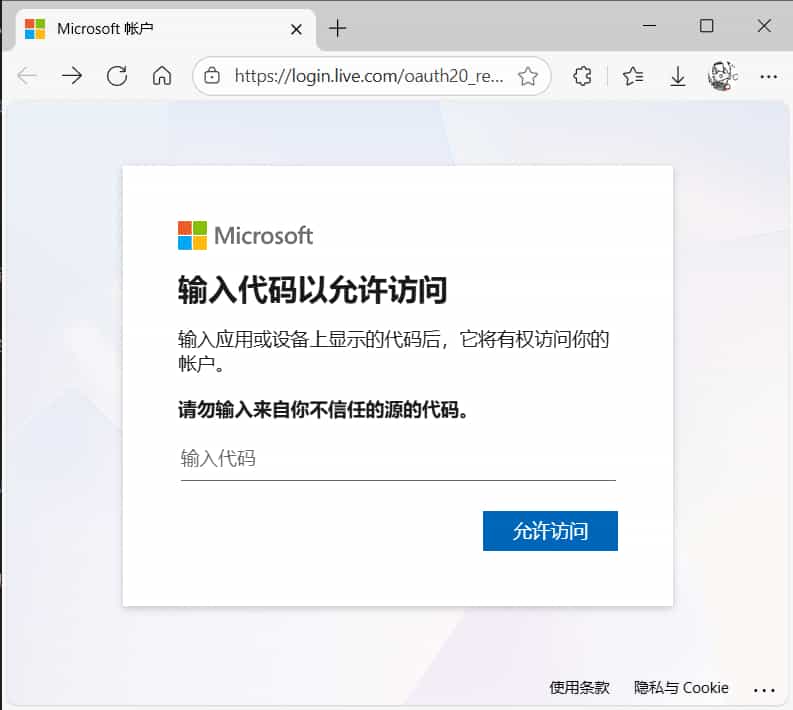The height and width of the screenshot is (710, 793).
Task: Open the browser extensions puzzle icon
Action: [x=582, y=76]
